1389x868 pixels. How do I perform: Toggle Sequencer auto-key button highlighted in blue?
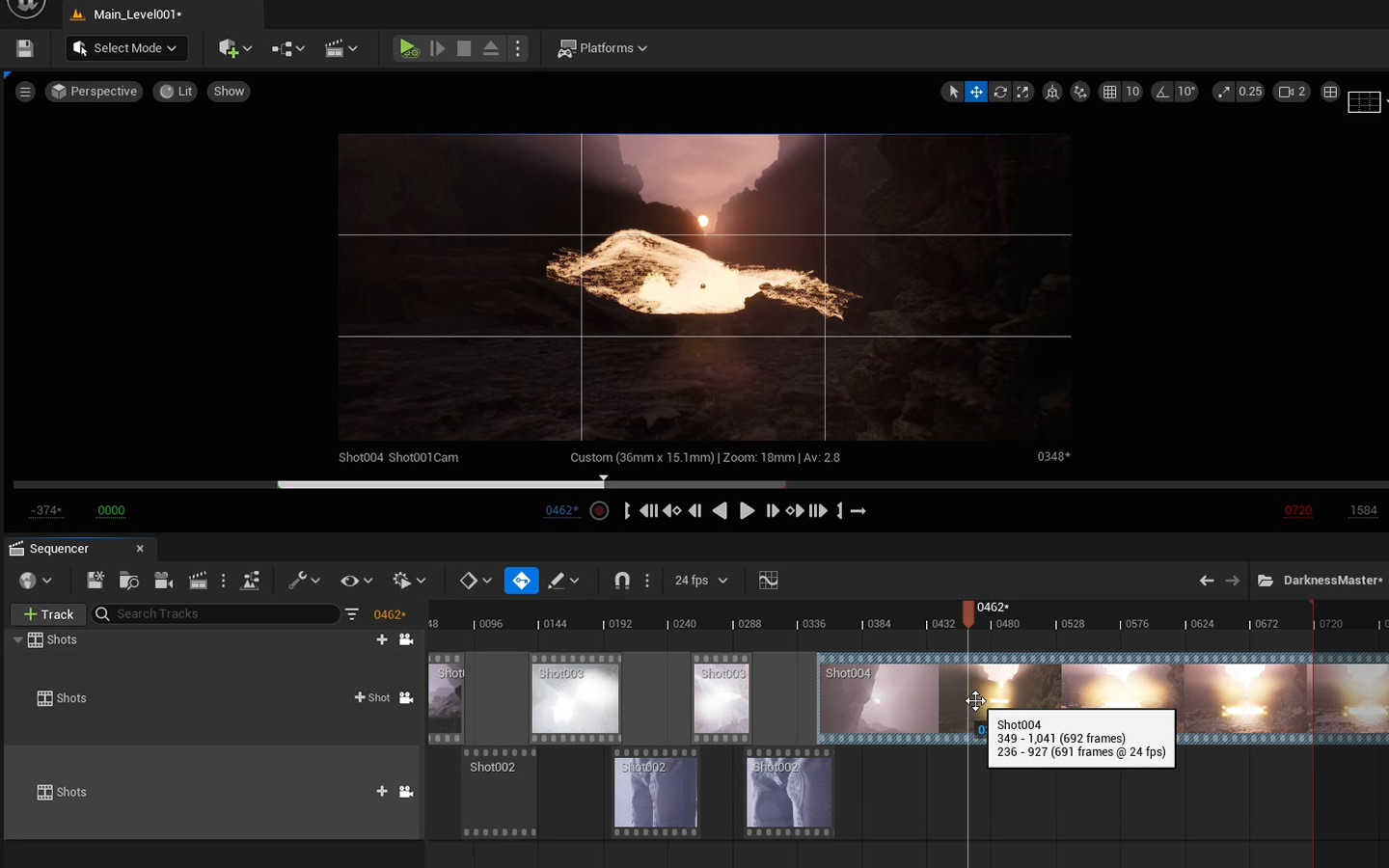coord(521,581)
